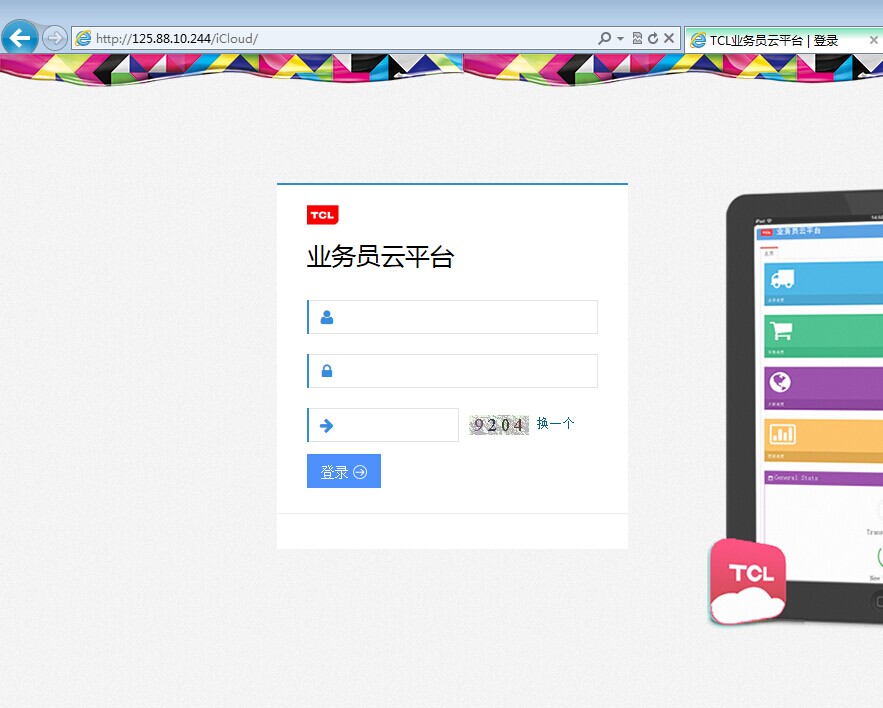Click the lock icon in password field
883x708 pixels.
click(327, 371)
